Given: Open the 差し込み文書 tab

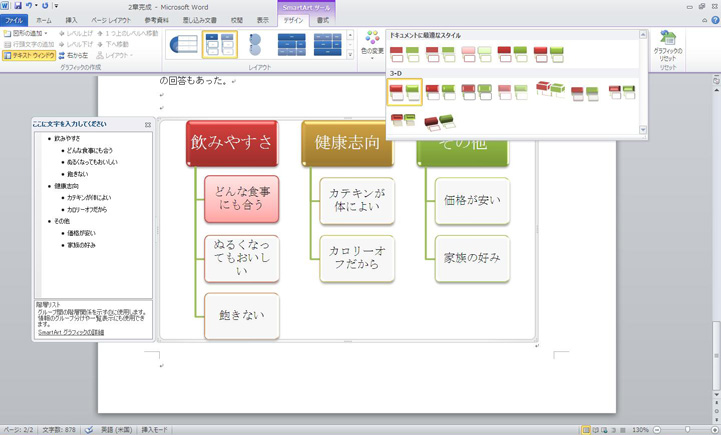Looking at the screenshot, I should click(200, 20).
